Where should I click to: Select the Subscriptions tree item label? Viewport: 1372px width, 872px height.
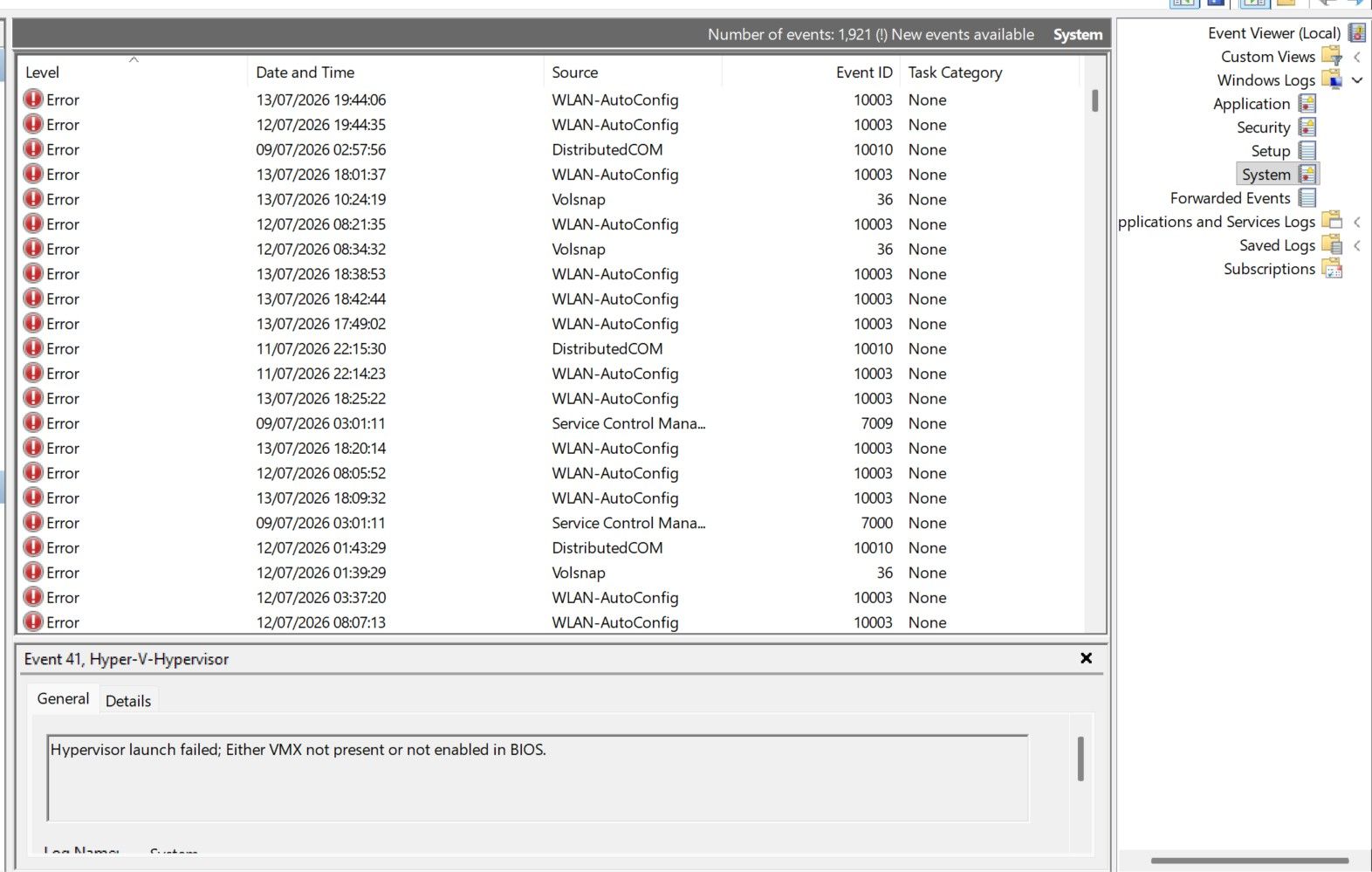point(1269,269)
